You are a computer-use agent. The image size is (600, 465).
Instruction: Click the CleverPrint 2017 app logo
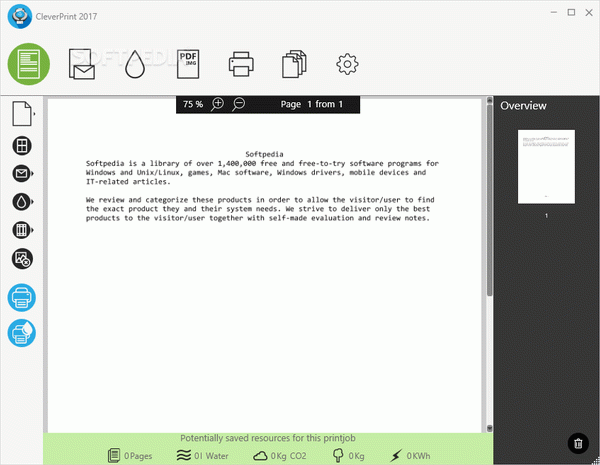point(20,16)
